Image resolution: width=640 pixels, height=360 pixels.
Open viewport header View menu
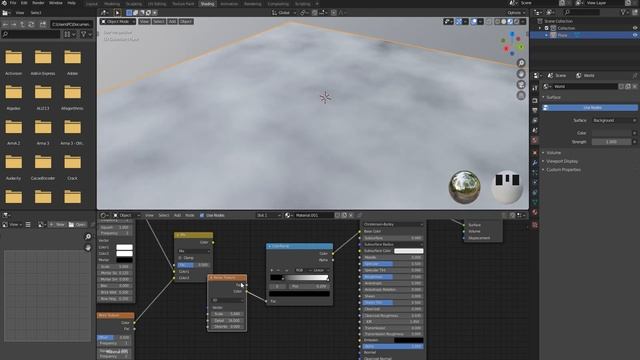144,21
